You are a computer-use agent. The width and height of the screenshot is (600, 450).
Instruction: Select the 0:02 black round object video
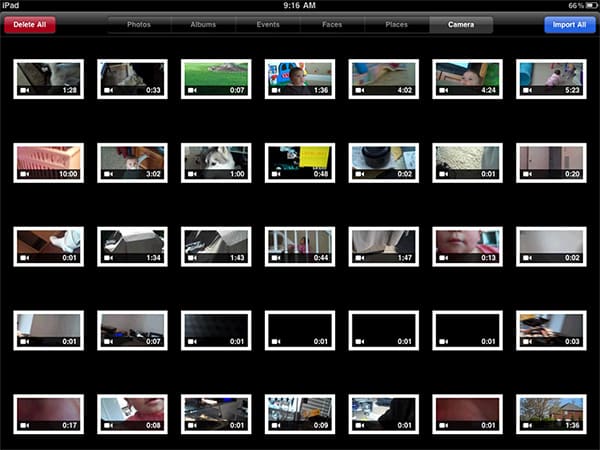384,163
